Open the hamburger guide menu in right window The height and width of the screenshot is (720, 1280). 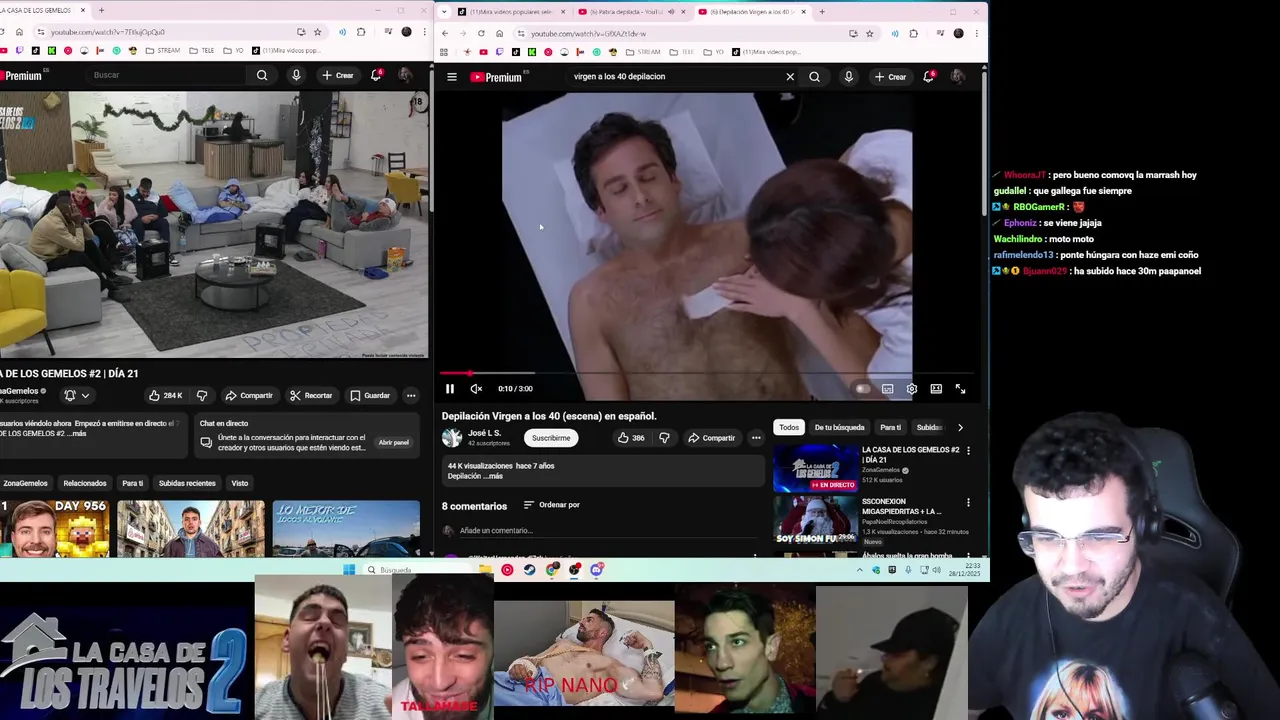(452, 77)
